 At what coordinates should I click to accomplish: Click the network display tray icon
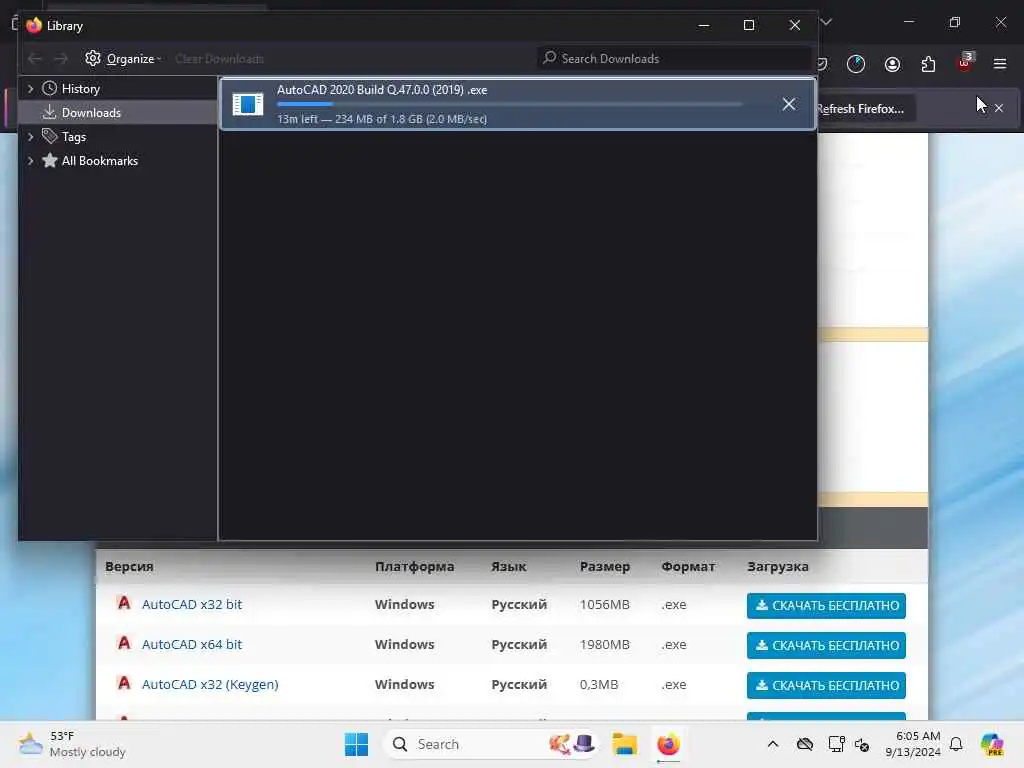[836, 744]
